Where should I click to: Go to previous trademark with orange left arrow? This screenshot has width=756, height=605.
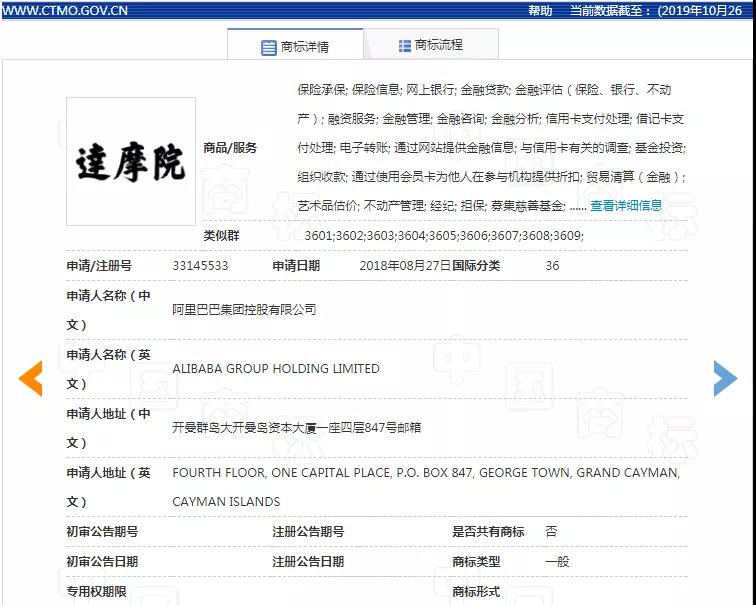31,377
